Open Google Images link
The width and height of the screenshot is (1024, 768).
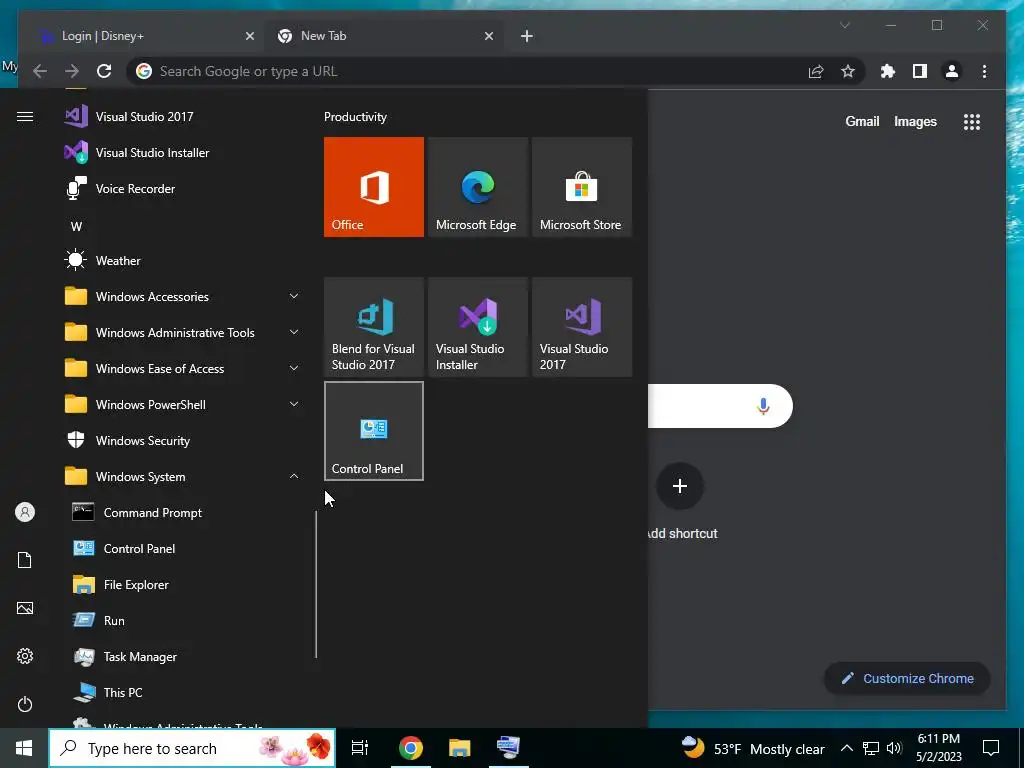[915, 121]
